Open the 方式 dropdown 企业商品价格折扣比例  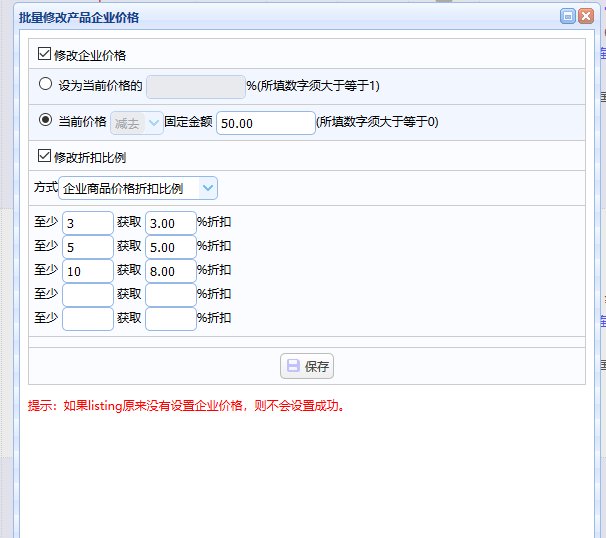tap(138, 188)
